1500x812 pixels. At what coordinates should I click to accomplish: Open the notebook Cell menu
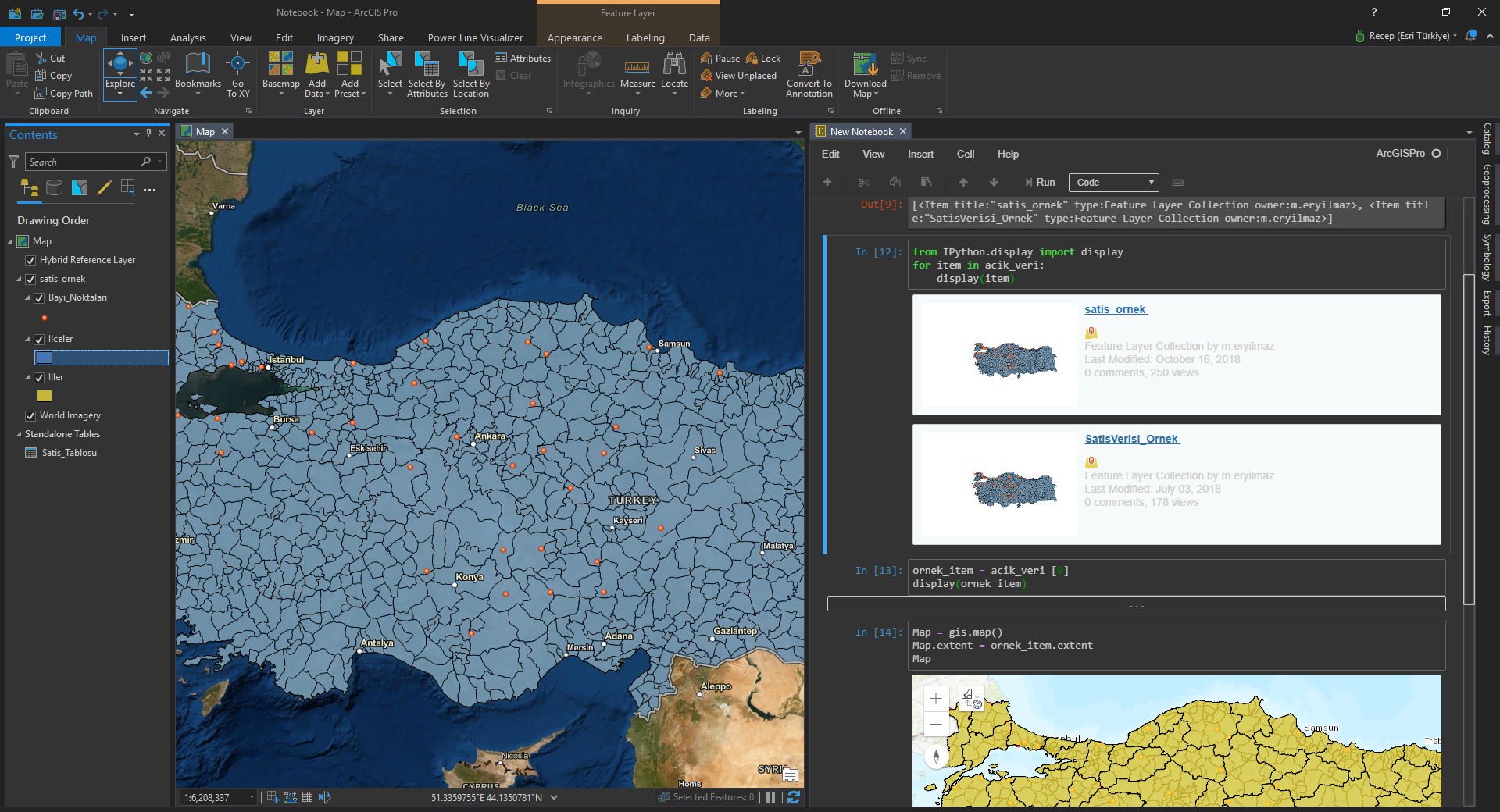click(x=966, y=154)
